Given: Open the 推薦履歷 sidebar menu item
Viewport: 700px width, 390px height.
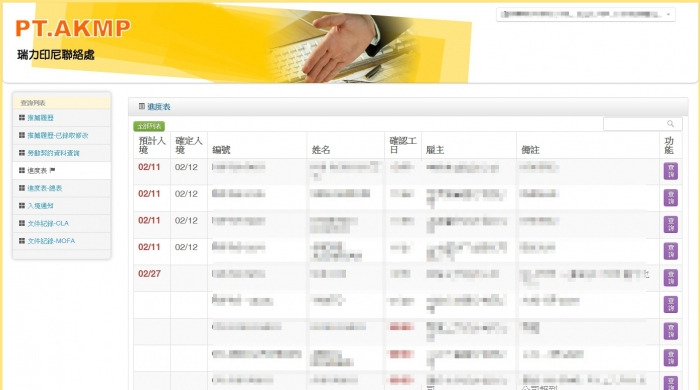Looking at the screenshot, I should (41, 118).
